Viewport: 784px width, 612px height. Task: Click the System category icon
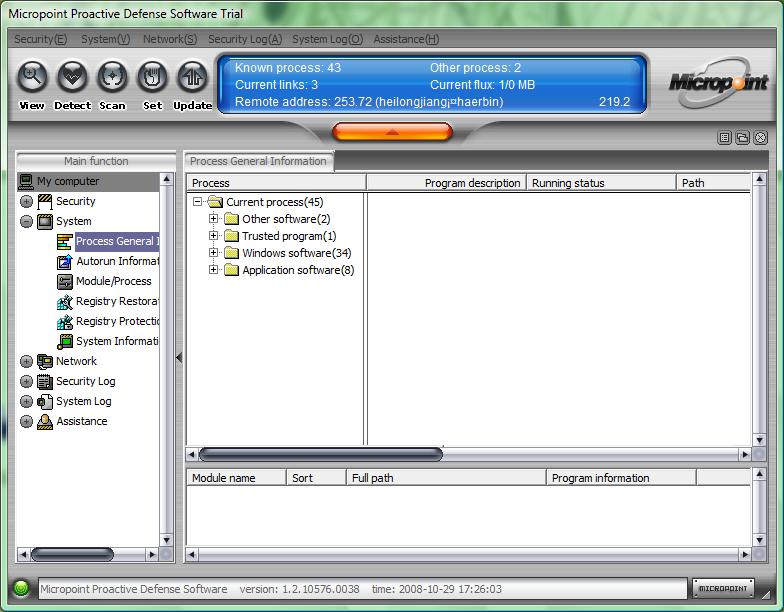pyautogui.click(x=45, y=222)
